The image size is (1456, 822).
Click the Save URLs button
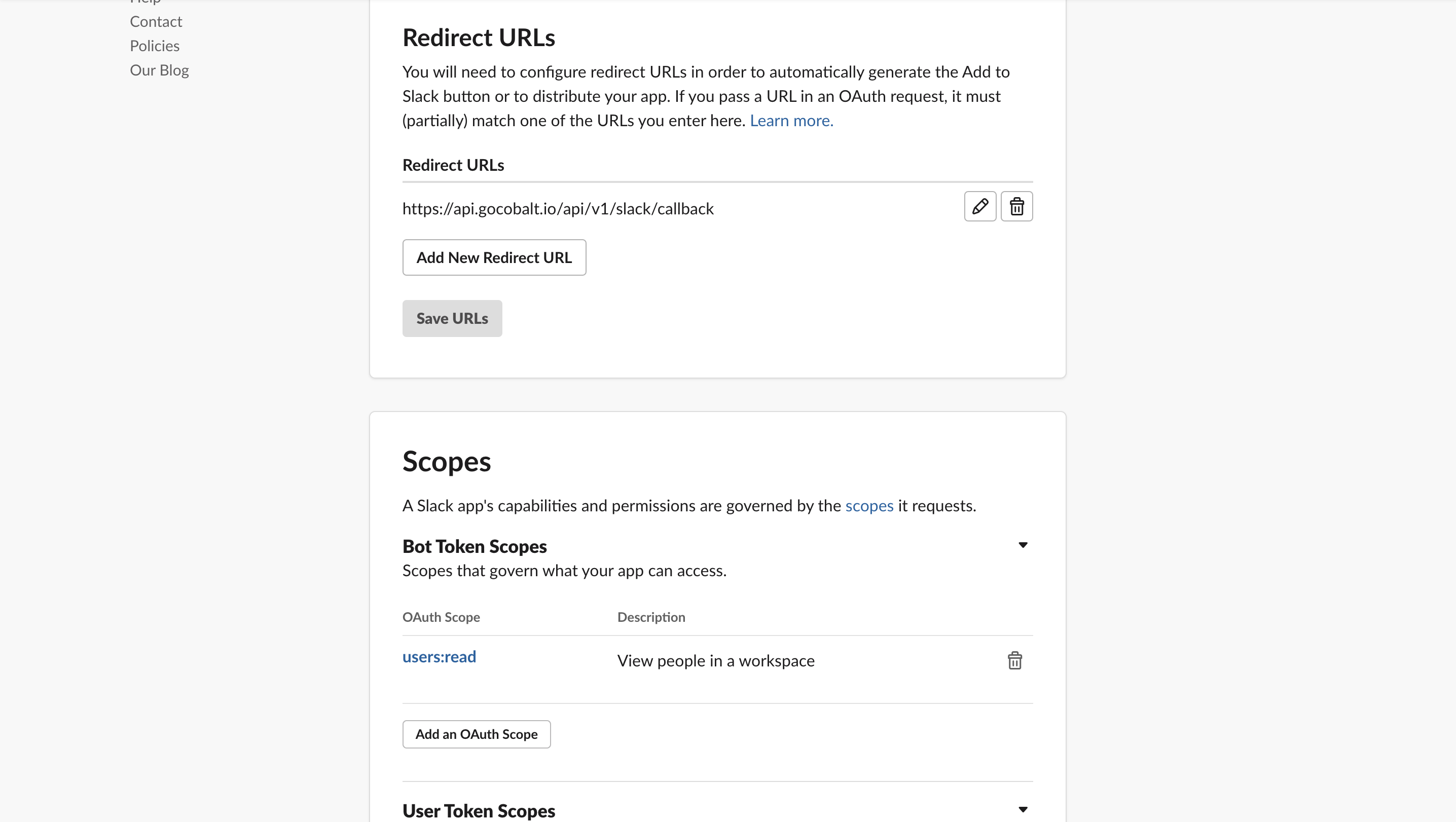pyautogui.click(x=452, y=318)
